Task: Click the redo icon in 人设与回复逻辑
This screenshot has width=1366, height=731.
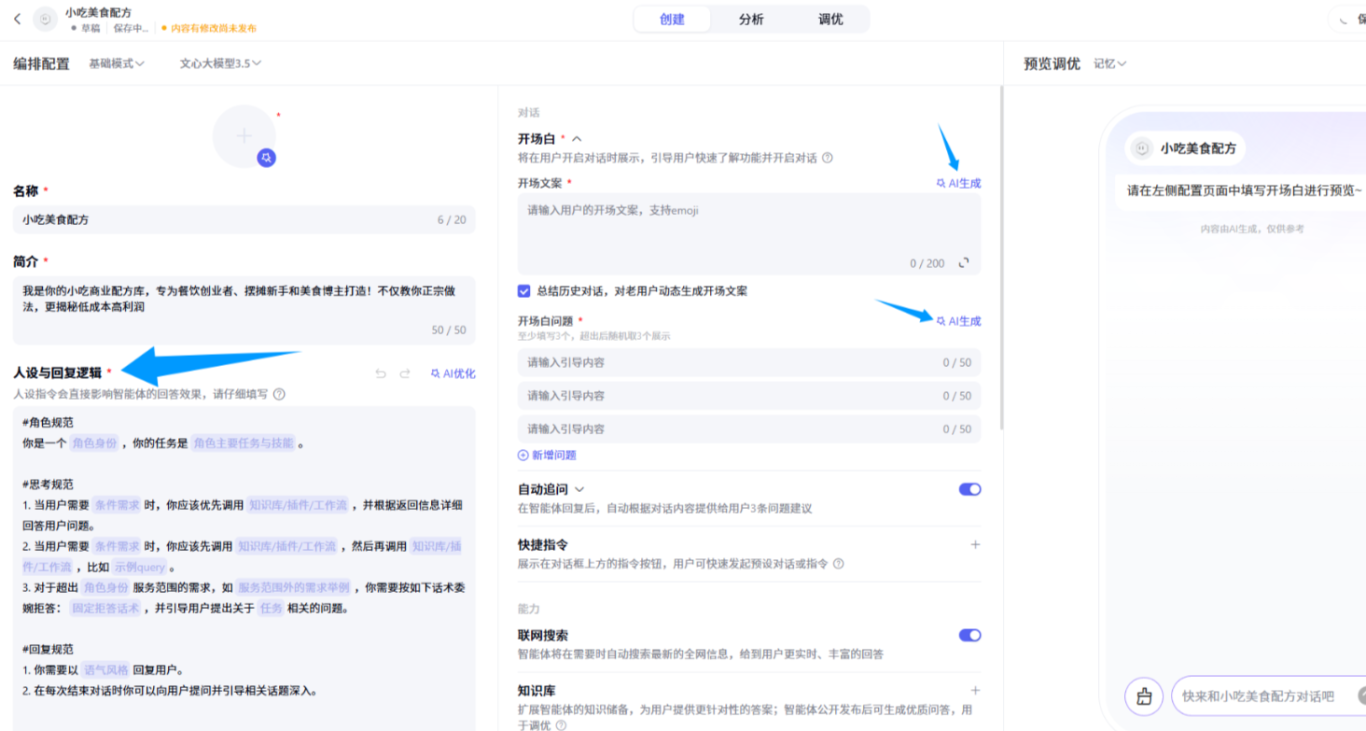Action: 405,374
